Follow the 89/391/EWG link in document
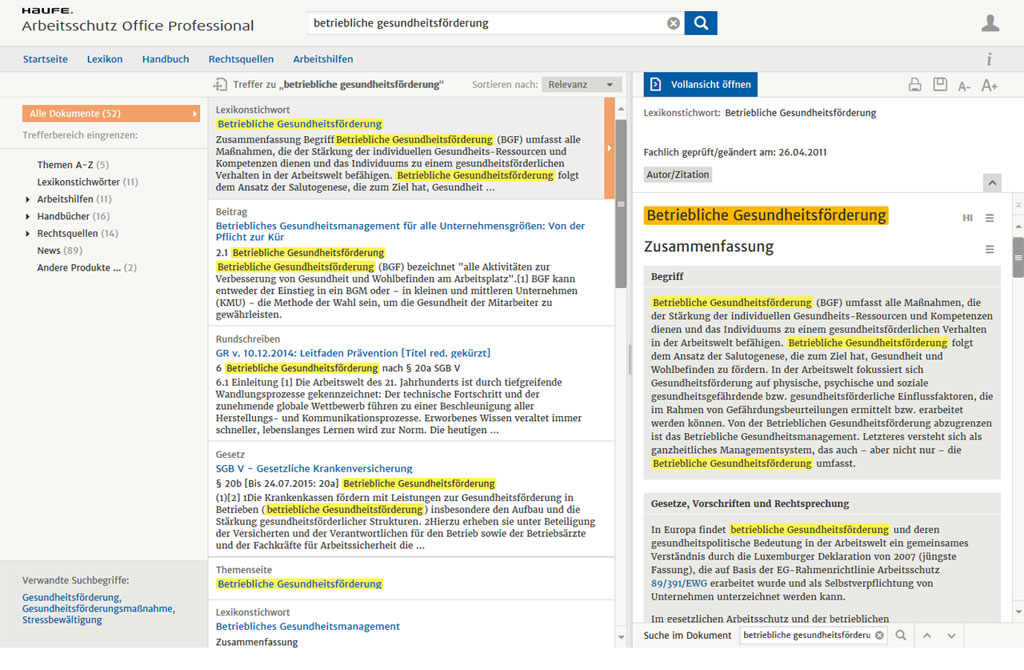This screenshot has width=1024, height=670. (x=679, y=583)
